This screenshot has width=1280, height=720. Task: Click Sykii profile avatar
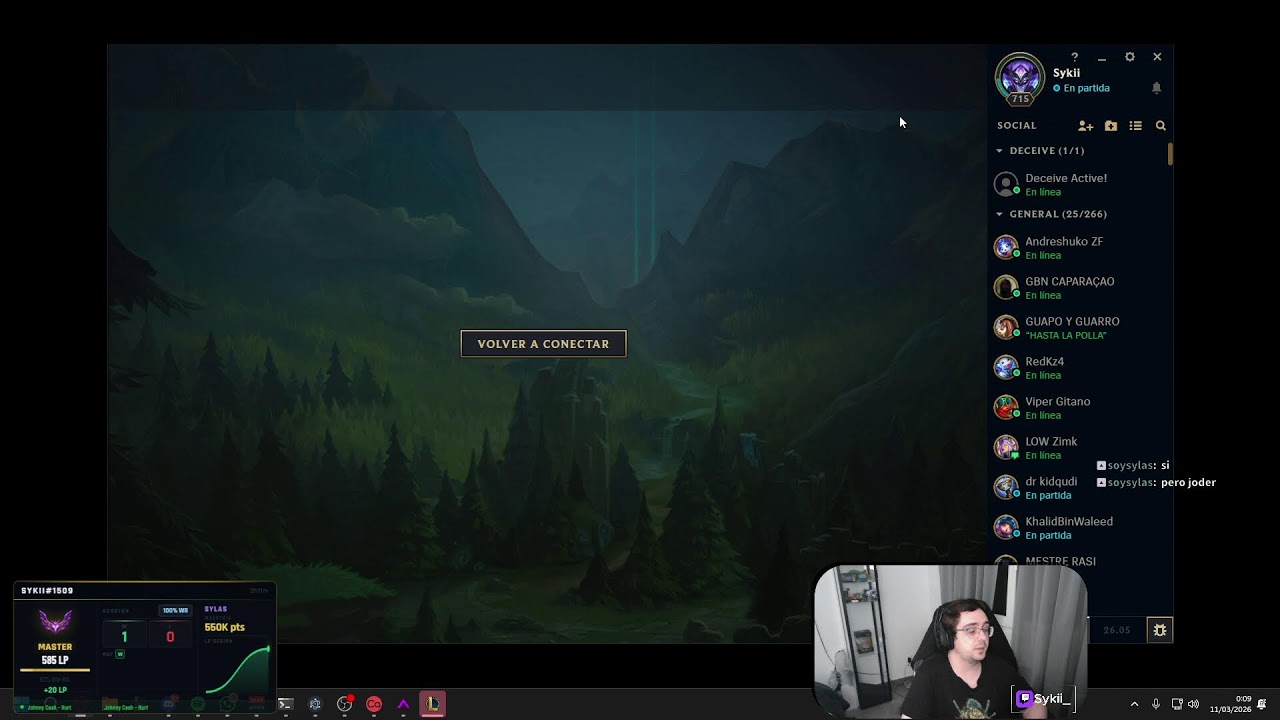coord(1019,77)
